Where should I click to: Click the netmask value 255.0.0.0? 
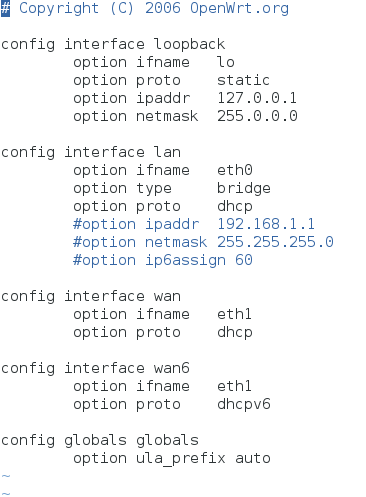tap(257, 116)
